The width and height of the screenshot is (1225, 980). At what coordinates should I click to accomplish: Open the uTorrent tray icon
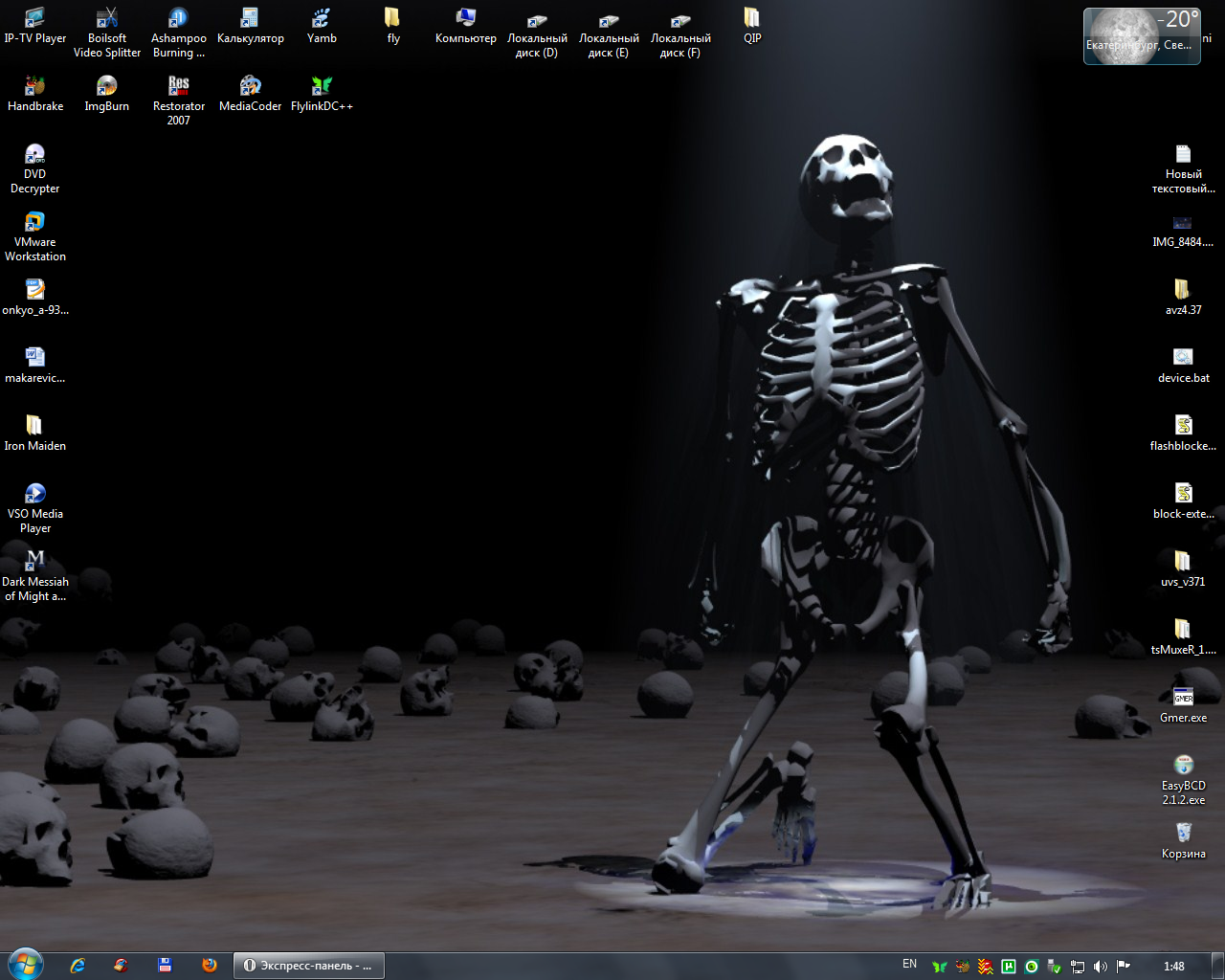(1009, 967)
